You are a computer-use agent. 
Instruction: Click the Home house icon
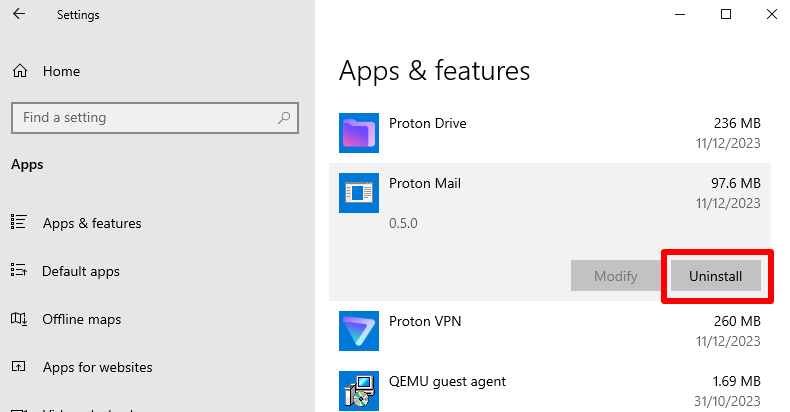[20, 71]
